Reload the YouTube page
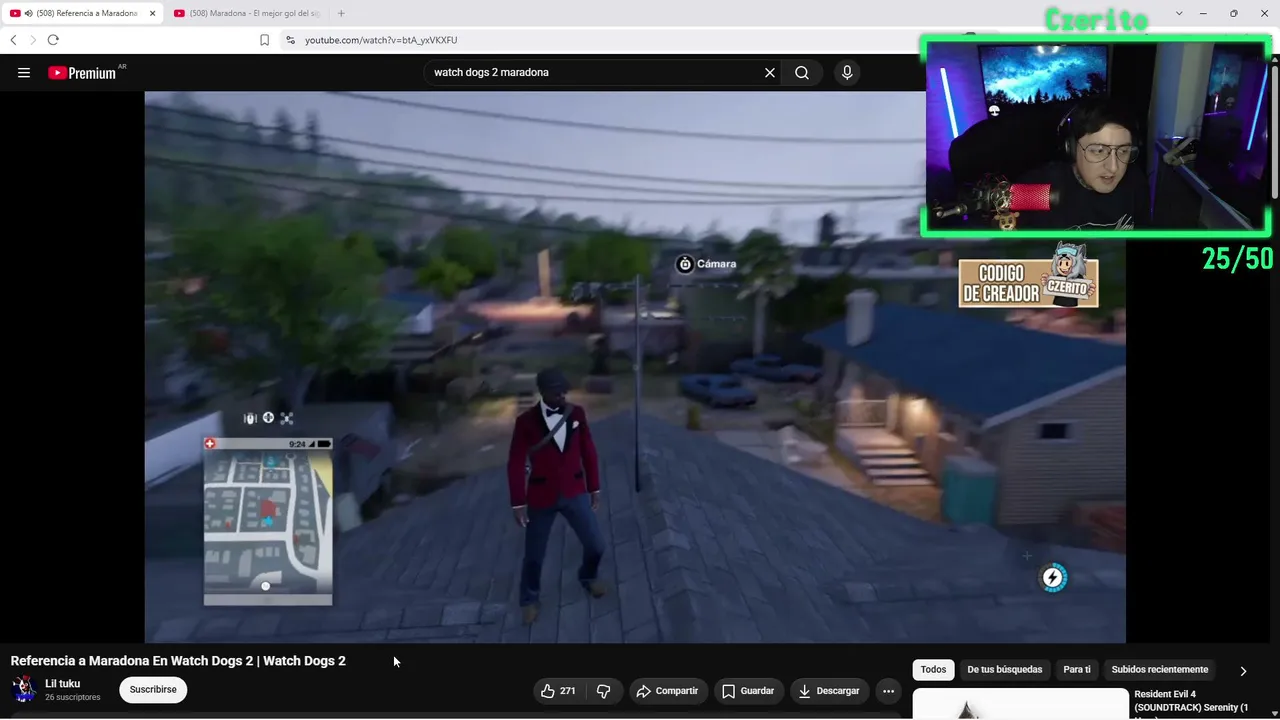The width and height of the screenshot is (1280, 720). (x=53, y=40)
